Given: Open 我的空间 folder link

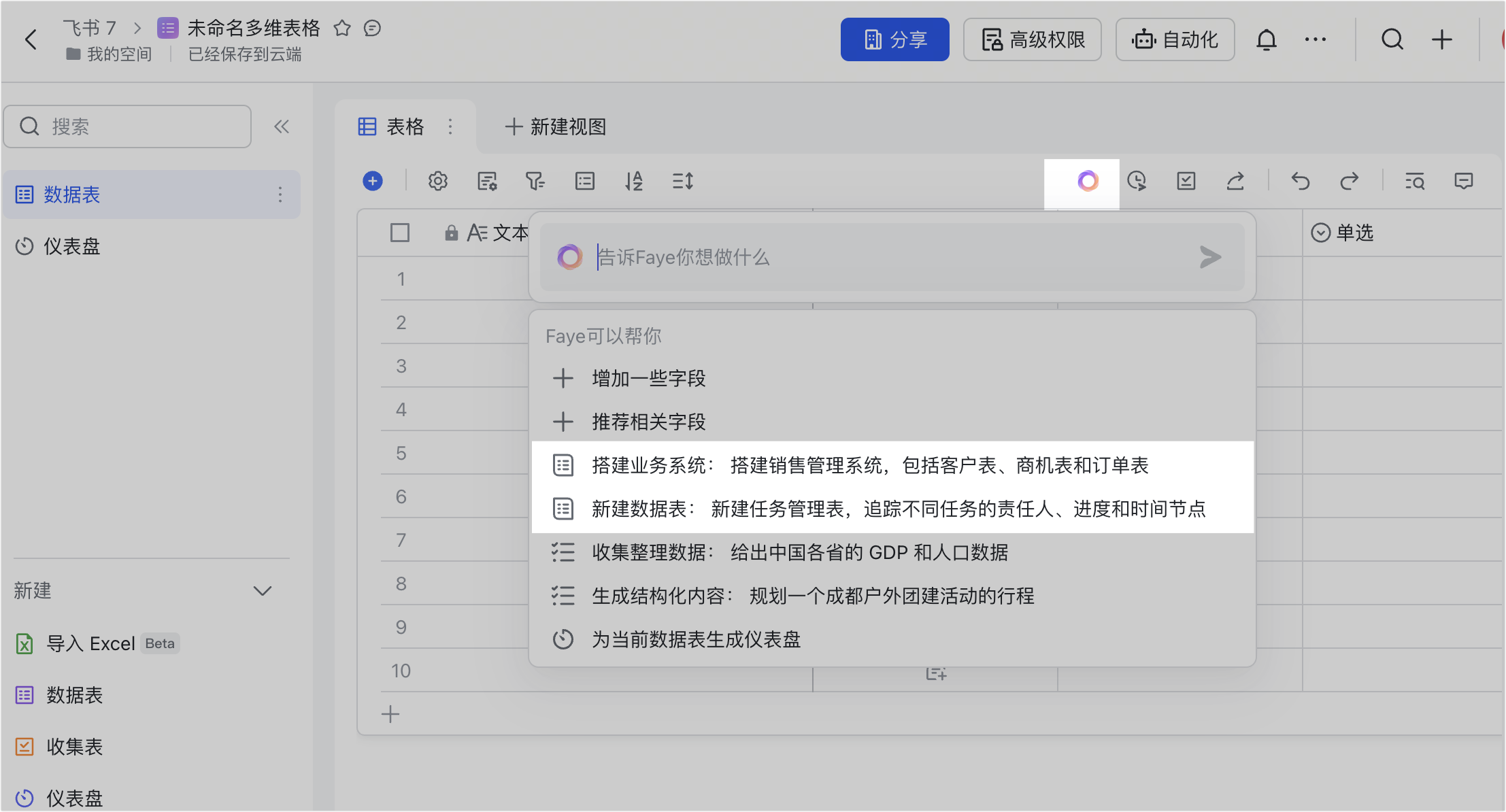Looking at the screenshot, I should tap(109, 54).
